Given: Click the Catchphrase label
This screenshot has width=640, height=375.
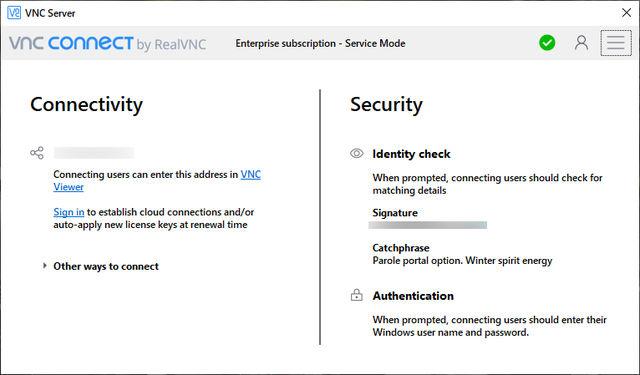Looking at the screenshot, I should pyautogui.click(x=400, y=248).
